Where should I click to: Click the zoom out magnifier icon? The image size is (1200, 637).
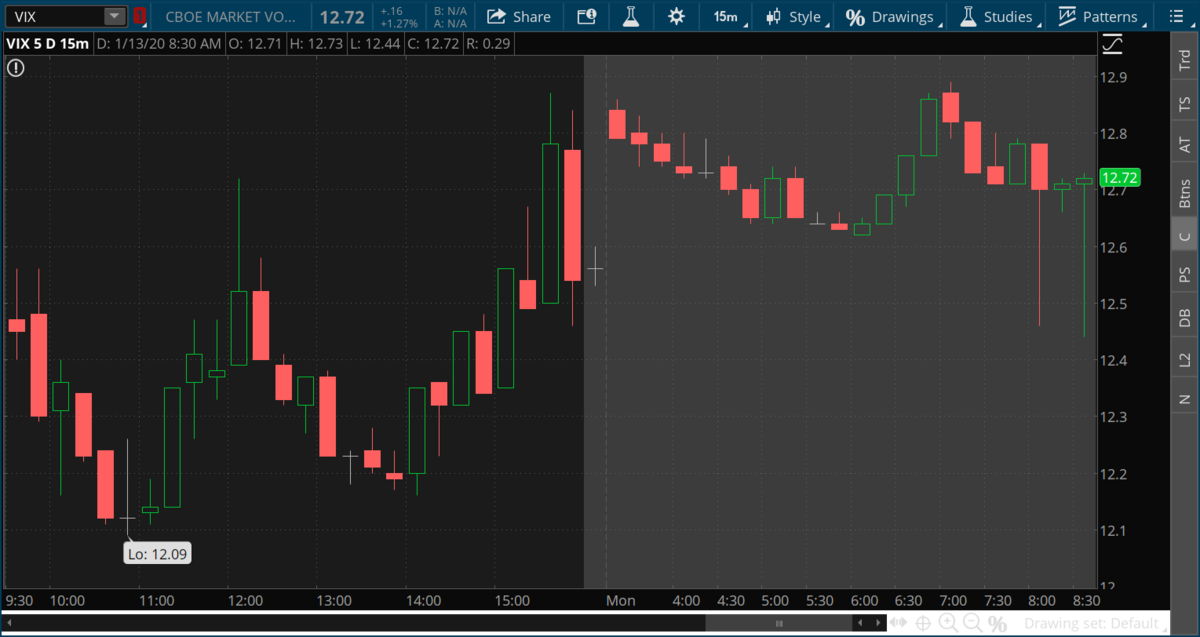click(971, 623)
